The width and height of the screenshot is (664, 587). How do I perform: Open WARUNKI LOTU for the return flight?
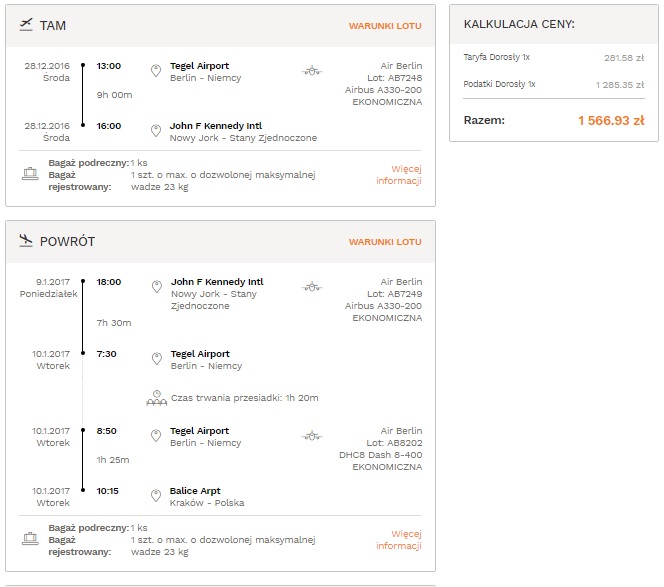coord(385,242)
